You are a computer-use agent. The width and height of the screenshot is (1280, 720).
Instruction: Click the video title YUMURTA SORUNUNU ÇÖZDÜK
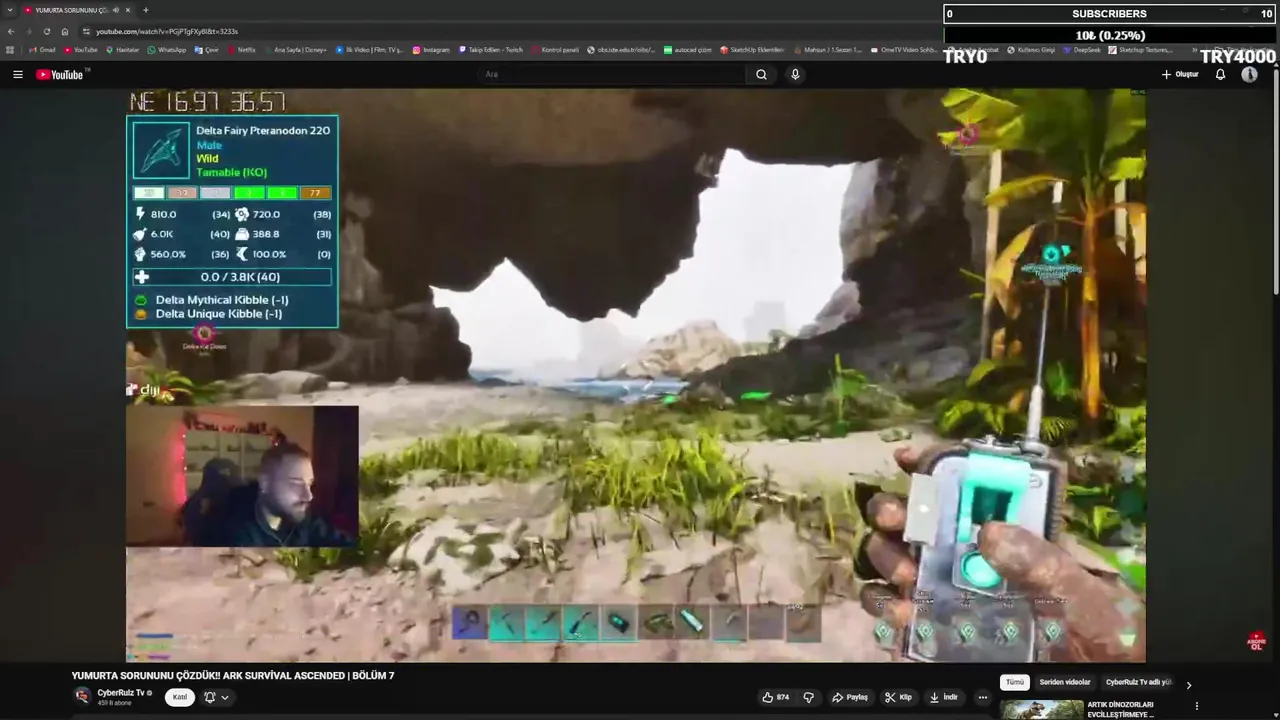pos(233,676)
